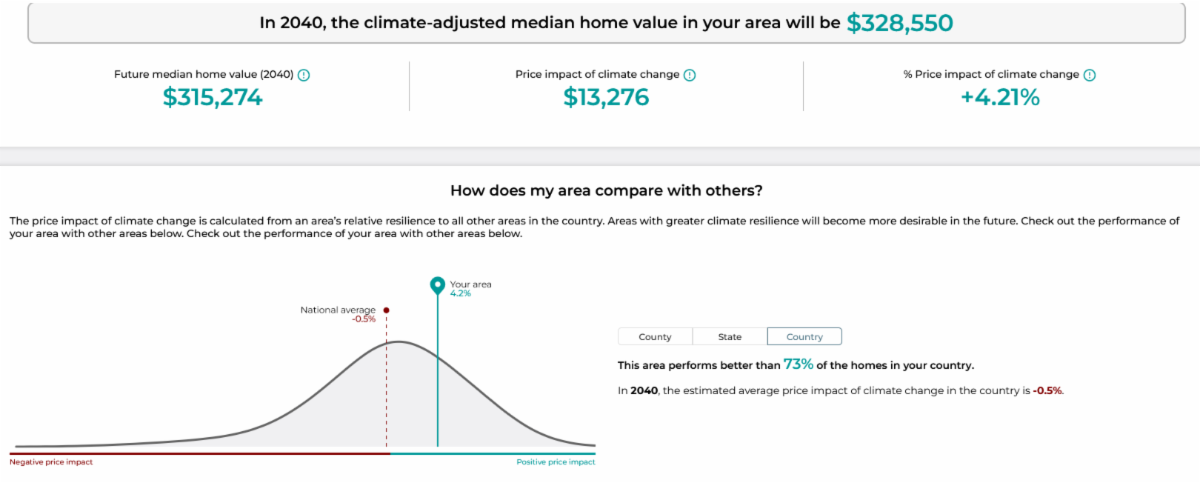Click the National average -0.5% chart label
Viewport: 1200px width, 483px height.
[338, 314]
